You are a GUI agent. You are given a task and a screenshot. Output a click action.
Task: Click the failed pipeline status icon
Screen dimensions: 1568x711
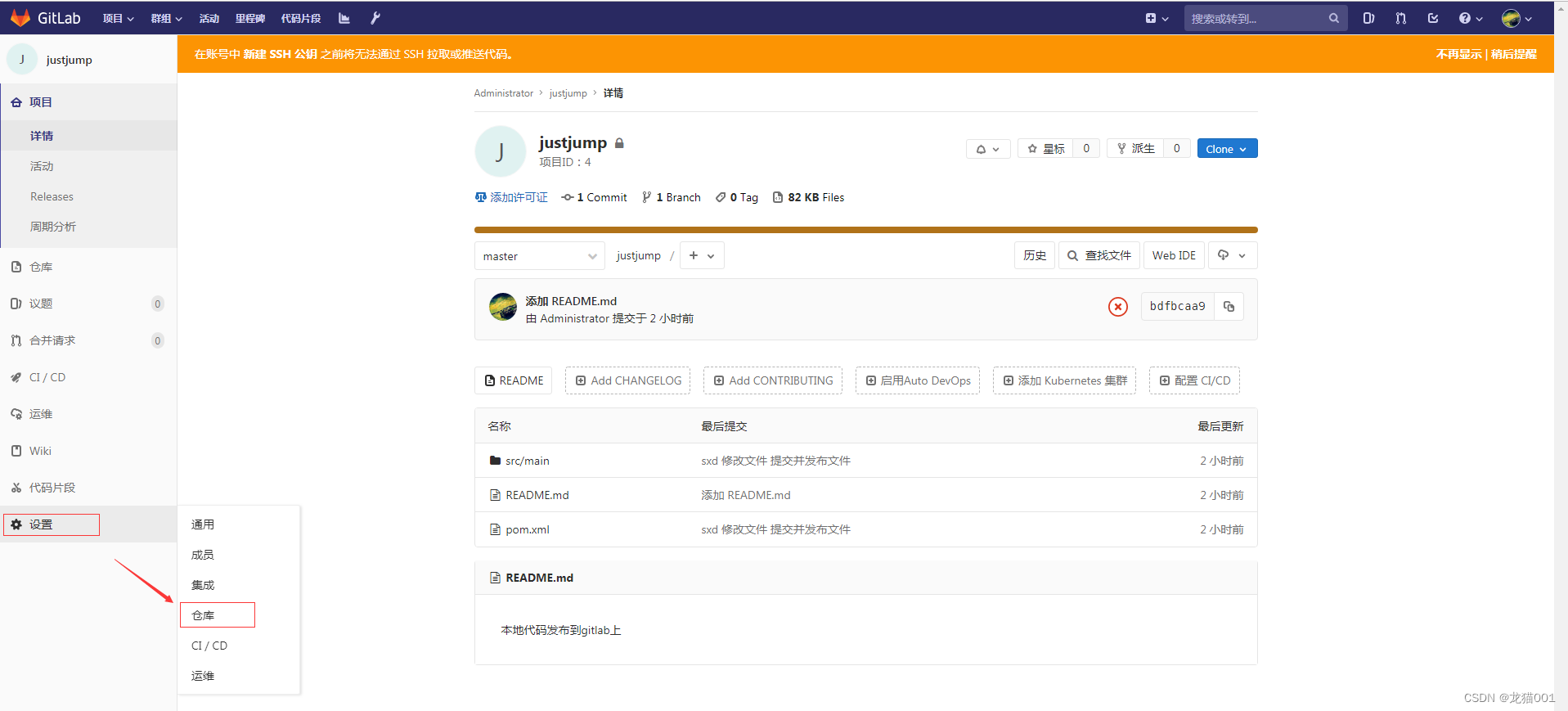tap(1118, 306)
